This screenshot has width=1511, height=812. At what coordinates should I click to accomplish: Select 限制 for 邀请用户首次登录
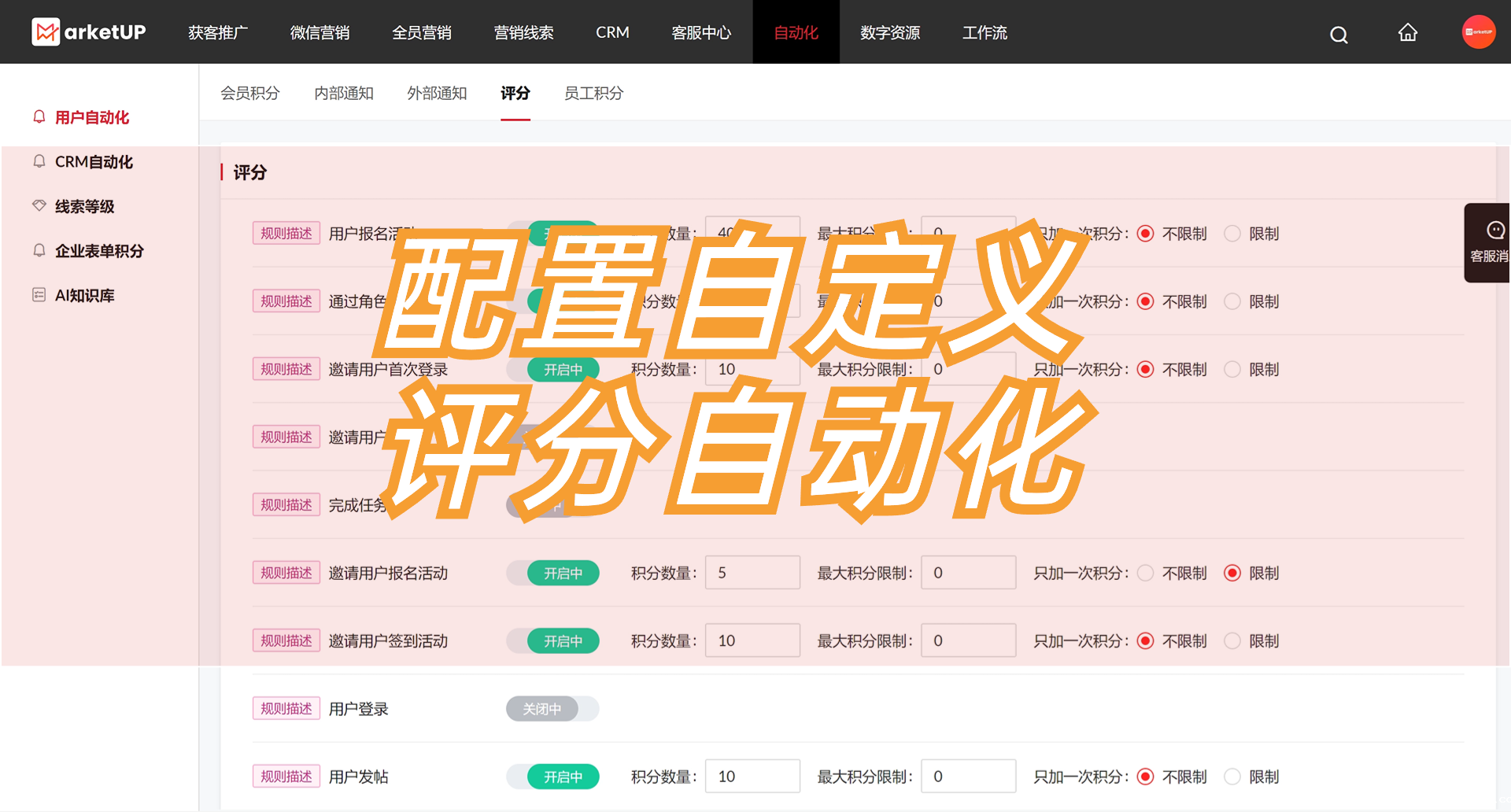1232,369
